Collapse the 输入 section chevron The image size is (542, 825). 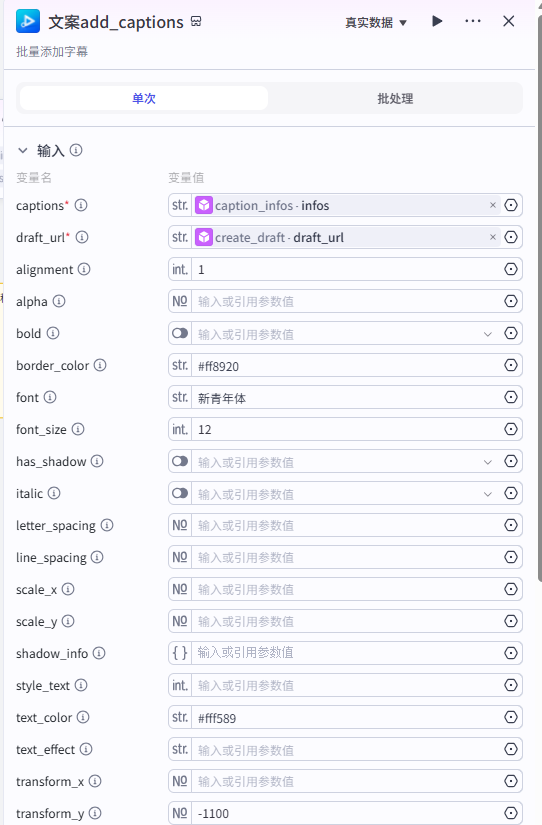coord(23,150)
